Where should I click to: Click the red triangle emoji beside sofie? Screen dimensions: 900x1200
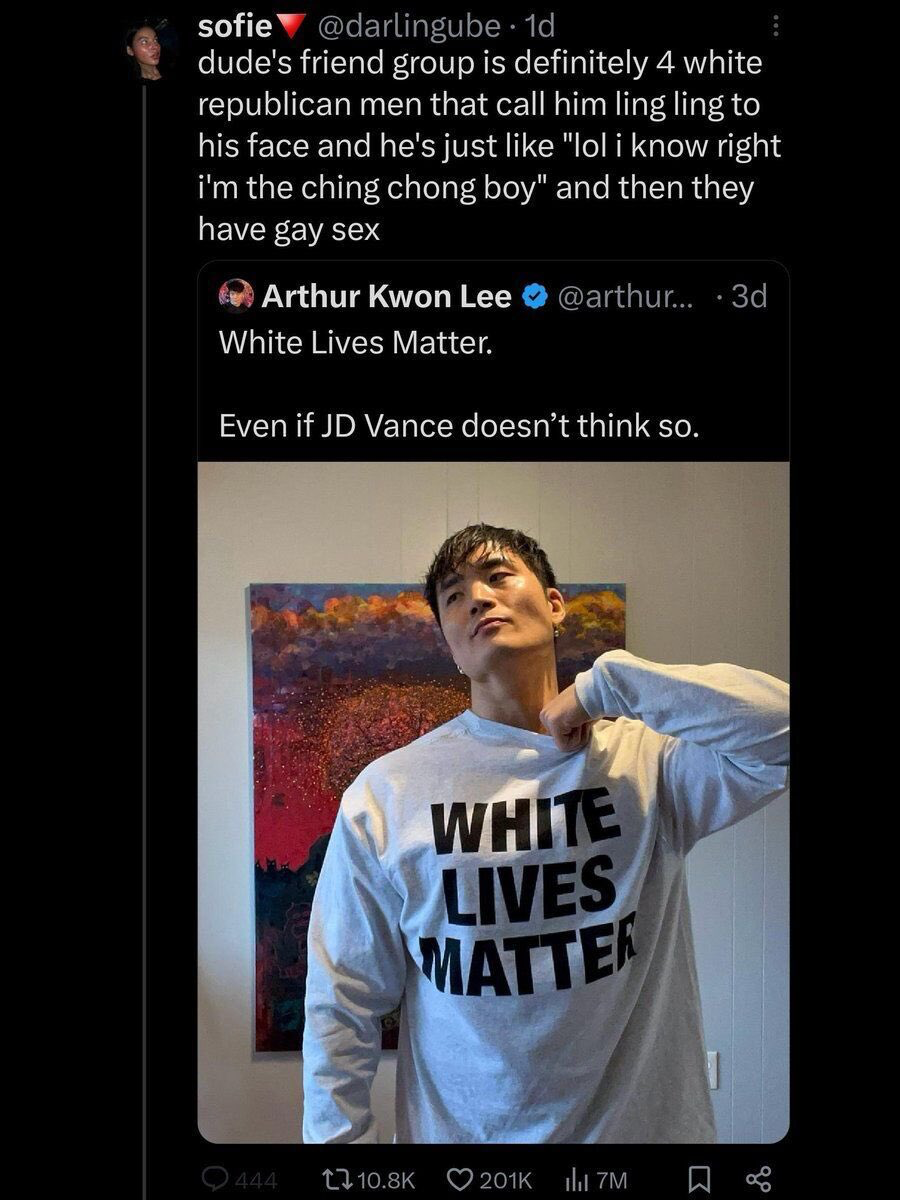(264, 28)
